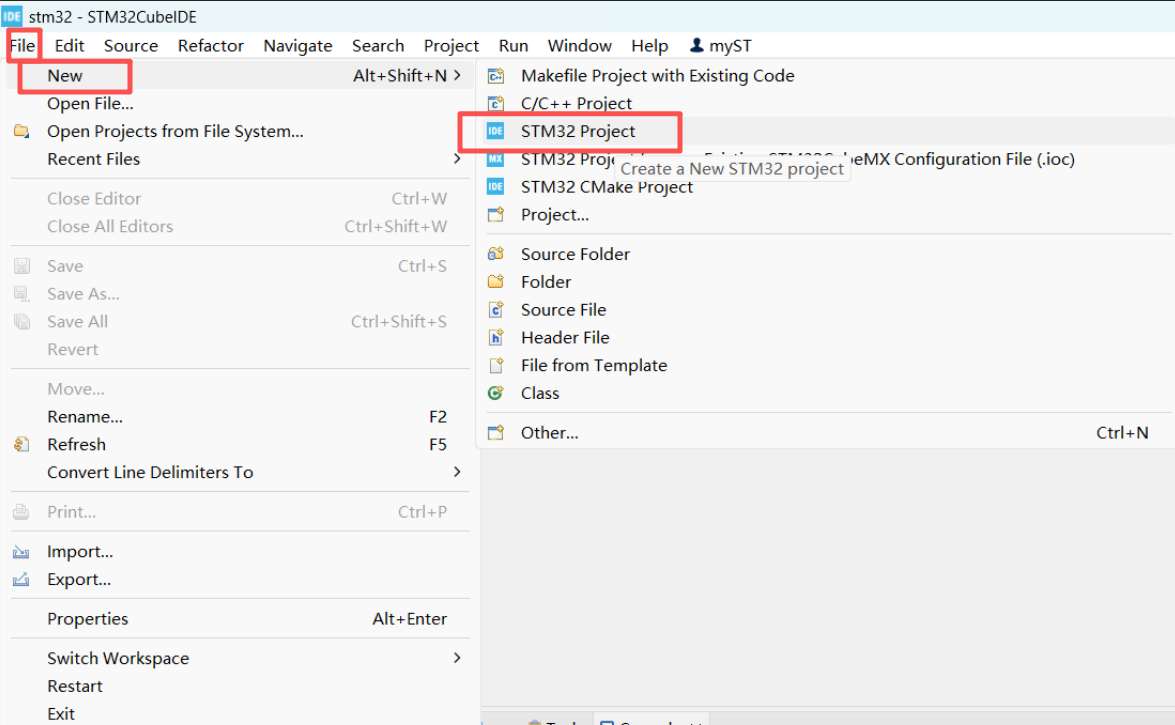Click the STM32CubeIDE app icon in title bar
The width and height of the screenshot is (1175, 725).
[12, 16]
